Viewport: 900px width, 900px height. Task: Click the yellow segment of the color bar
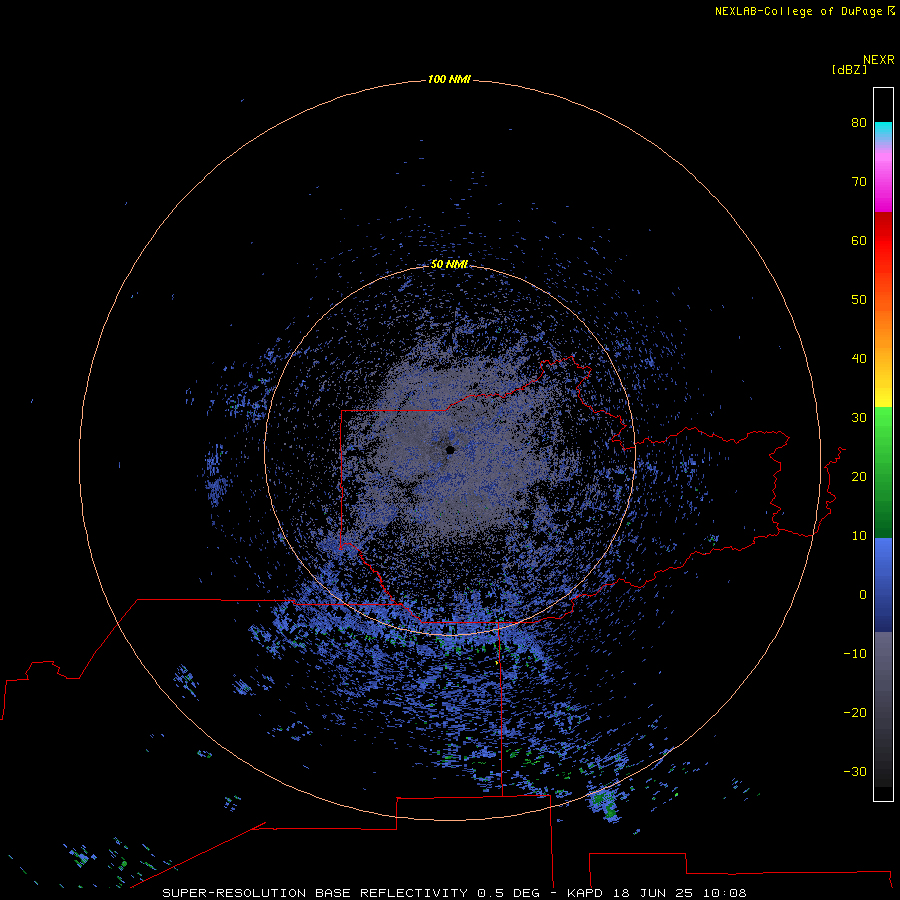[x=883, y=395]
